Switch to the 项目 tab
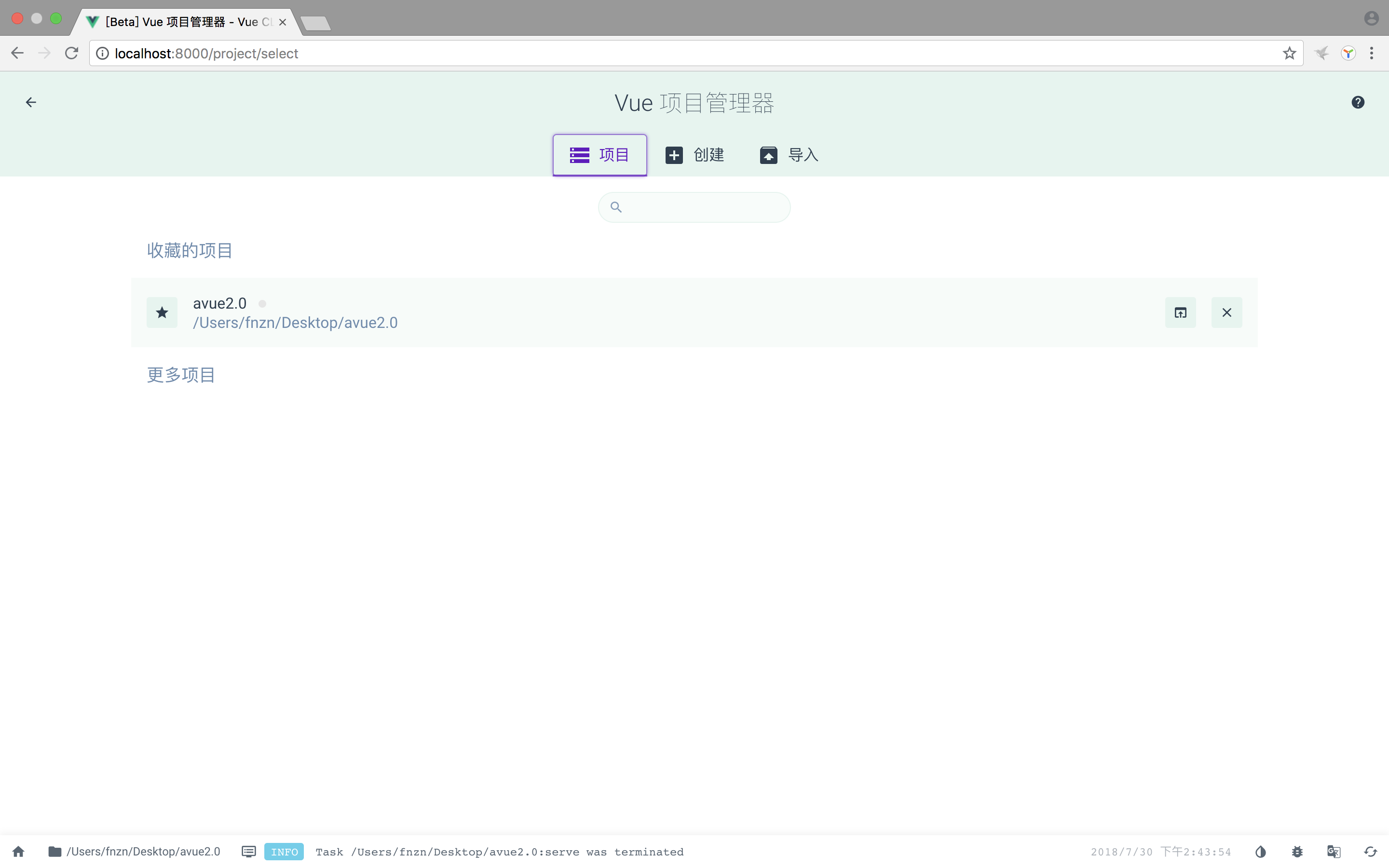1389x868 pixels. tap(599, 155)
